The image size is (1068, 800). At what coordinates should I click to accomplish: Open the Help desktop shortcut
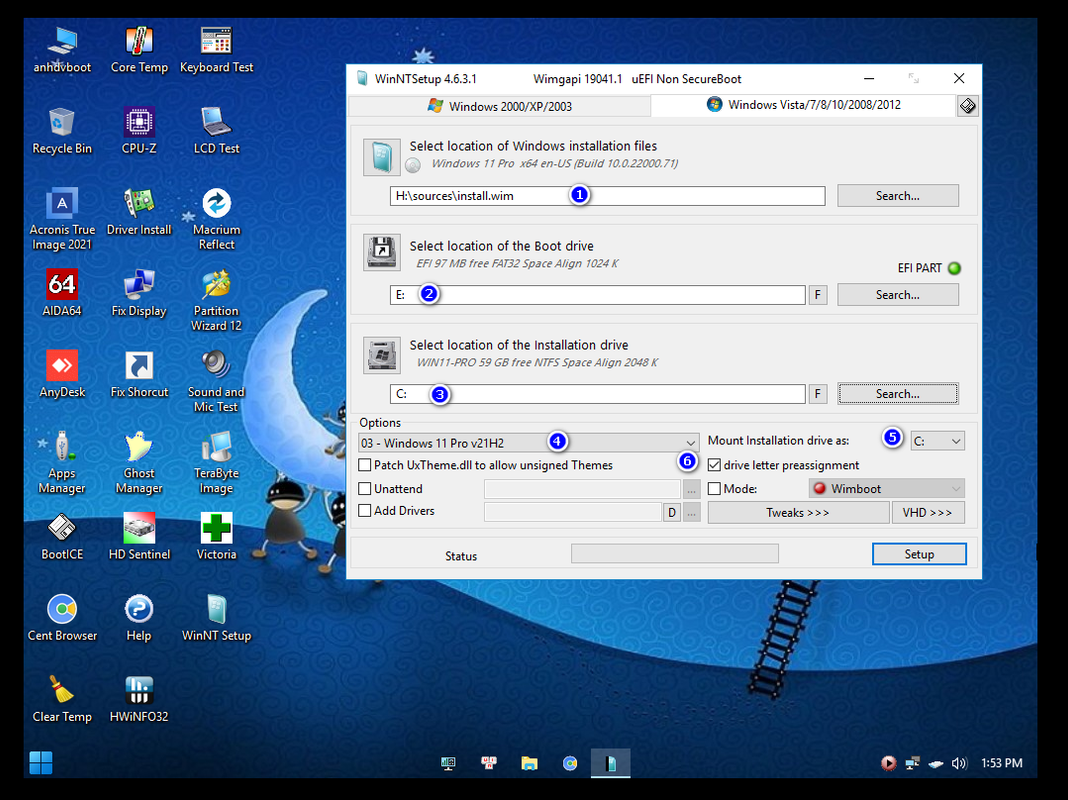click(139, 618)
